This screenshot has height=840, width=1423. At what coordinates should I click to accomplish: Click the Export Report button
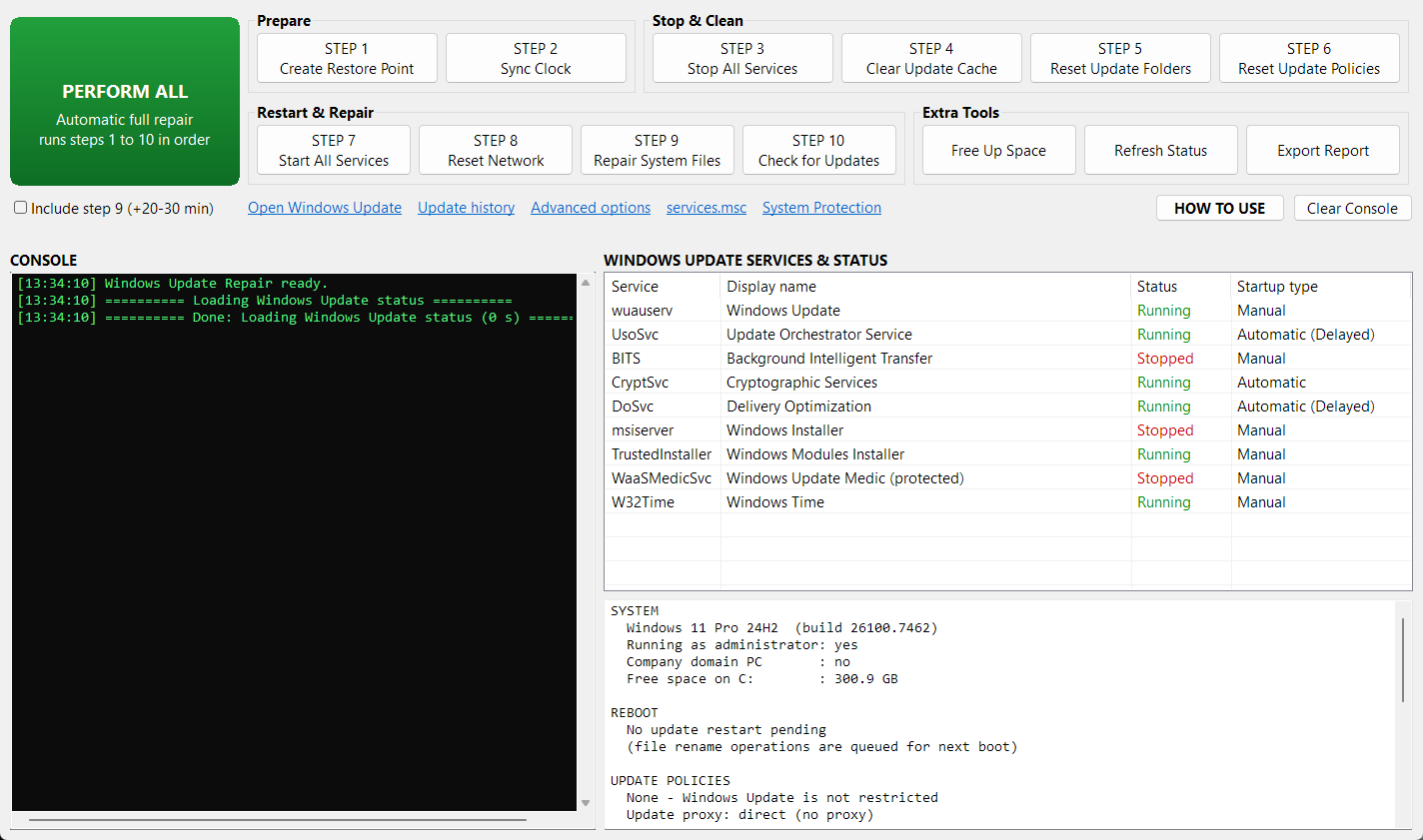pyautogui.click(x=1323, y=150)
